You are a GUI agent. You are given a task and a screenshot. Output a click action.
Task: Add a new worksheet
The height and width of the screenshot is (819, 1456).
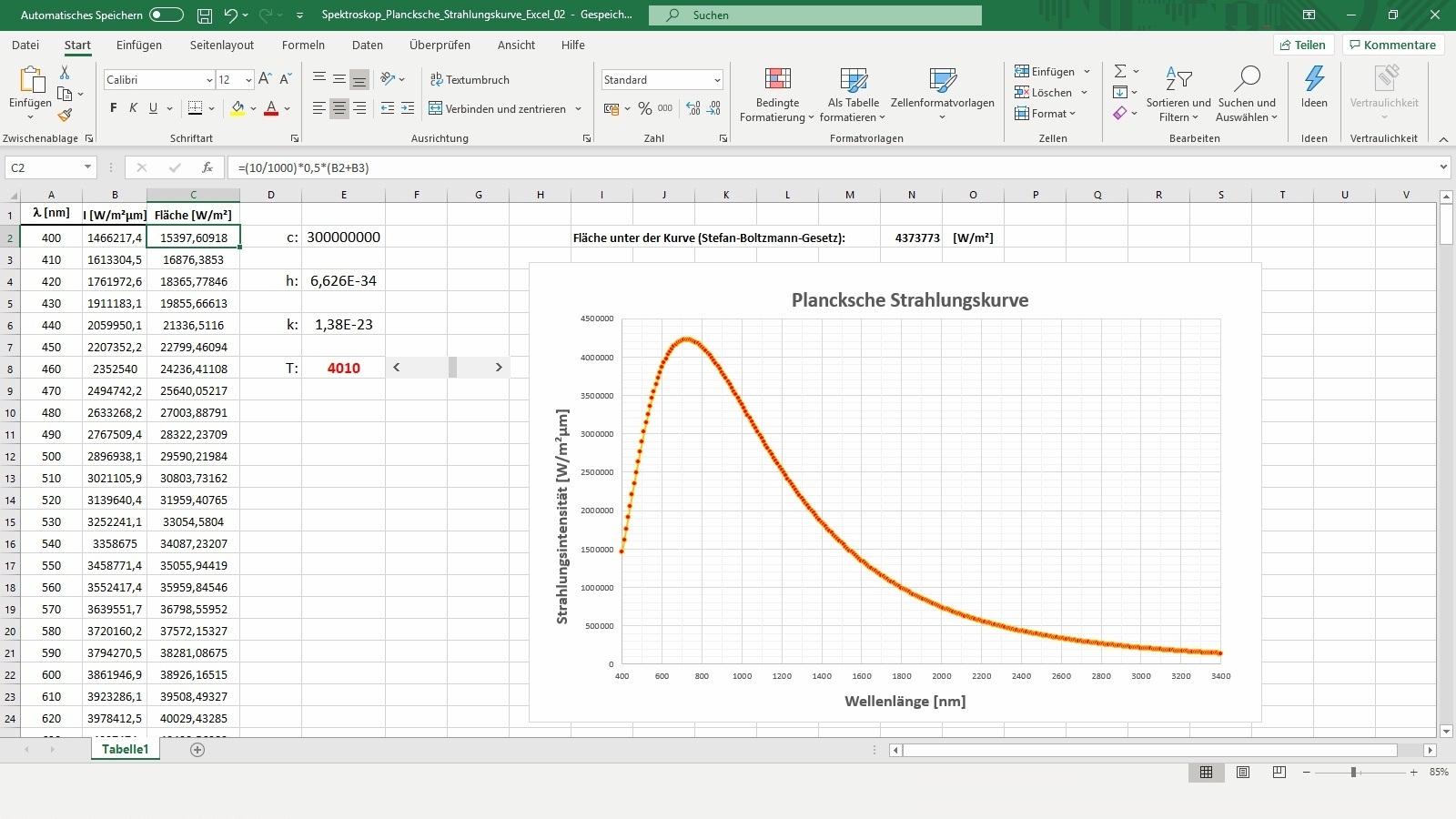197,749
